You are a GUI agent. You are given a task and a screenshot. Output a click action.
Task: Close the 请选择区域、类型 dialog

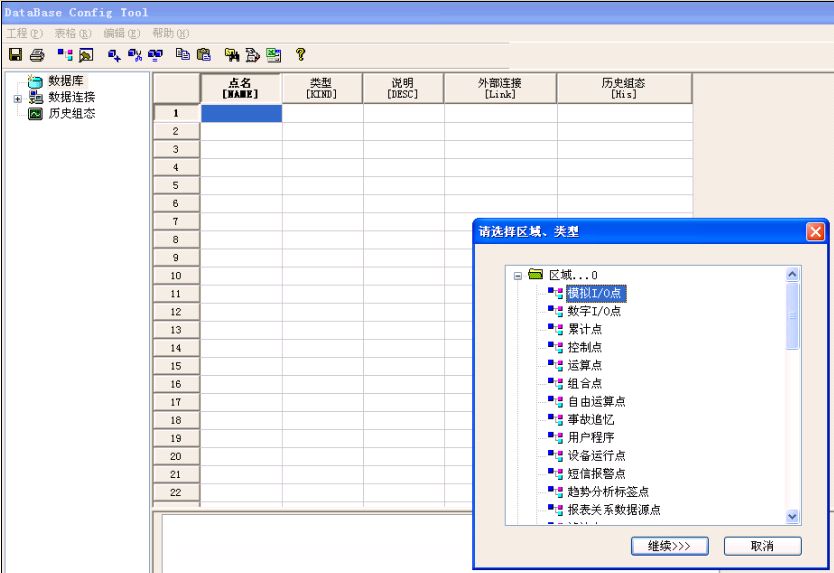(815, 231)
